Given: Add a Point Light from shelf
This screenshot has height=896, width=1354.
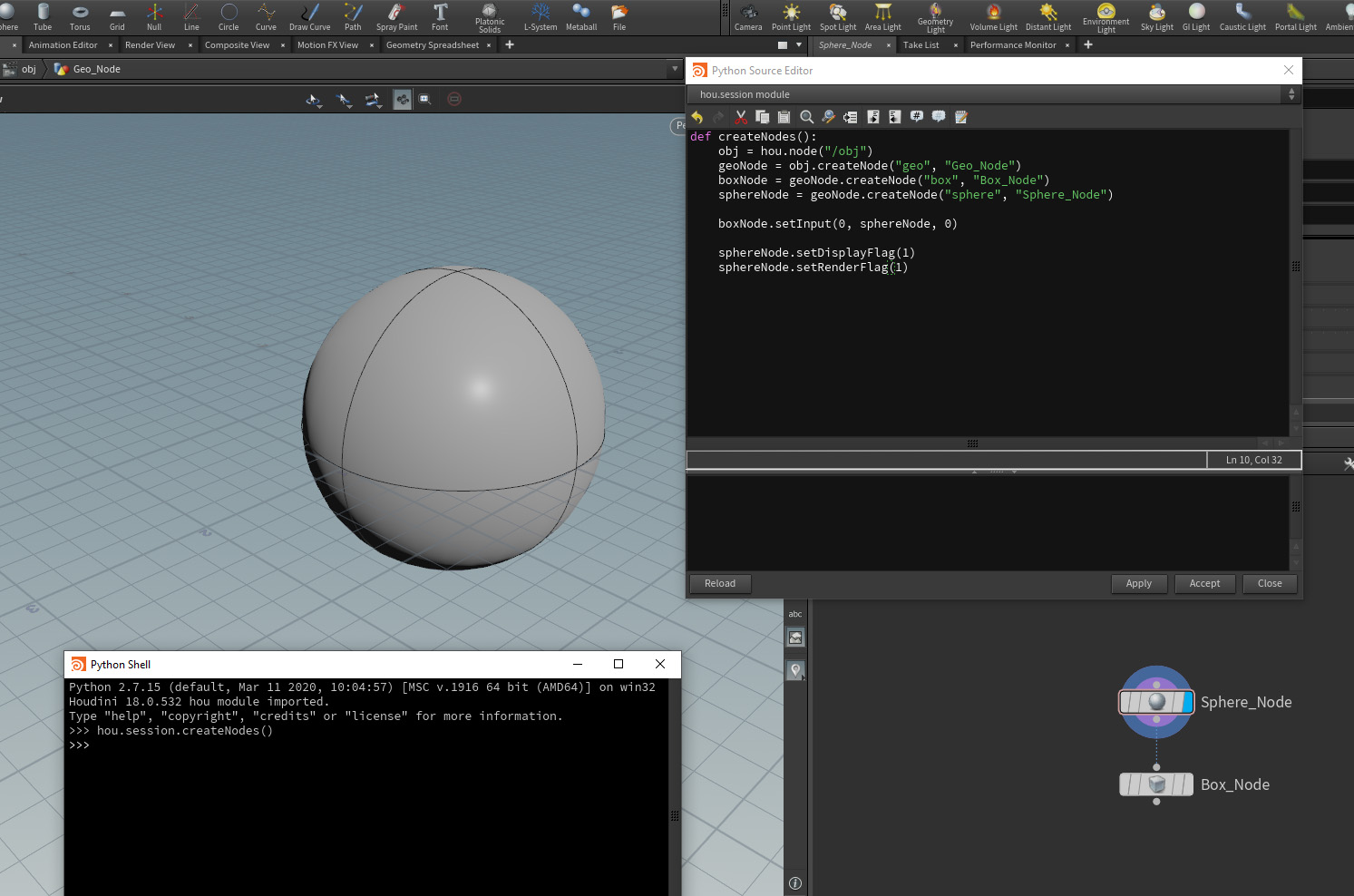Looking at the screenshot, I should click(791, 16).
